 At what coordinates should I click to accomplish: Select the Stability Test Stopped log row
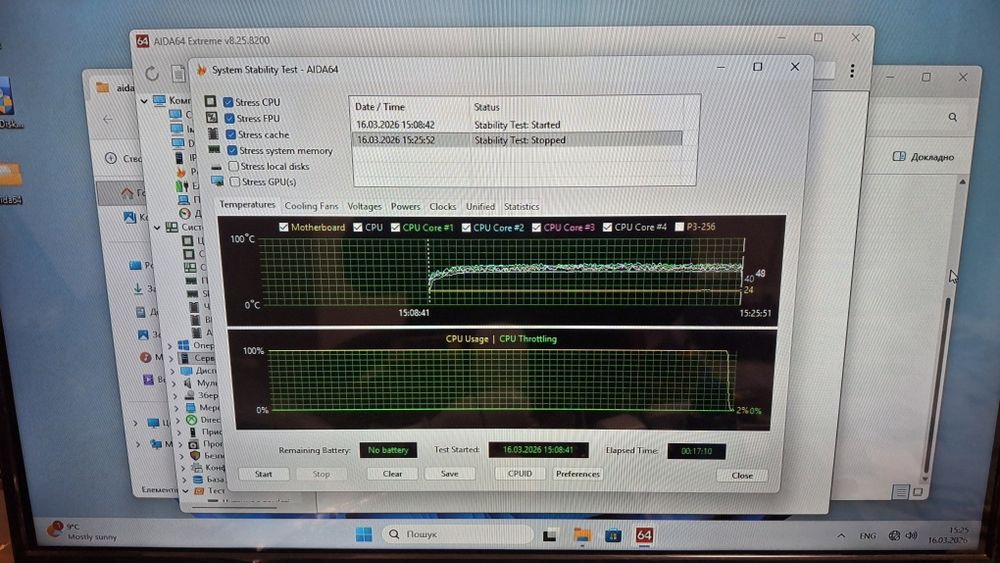click(518, 140)
